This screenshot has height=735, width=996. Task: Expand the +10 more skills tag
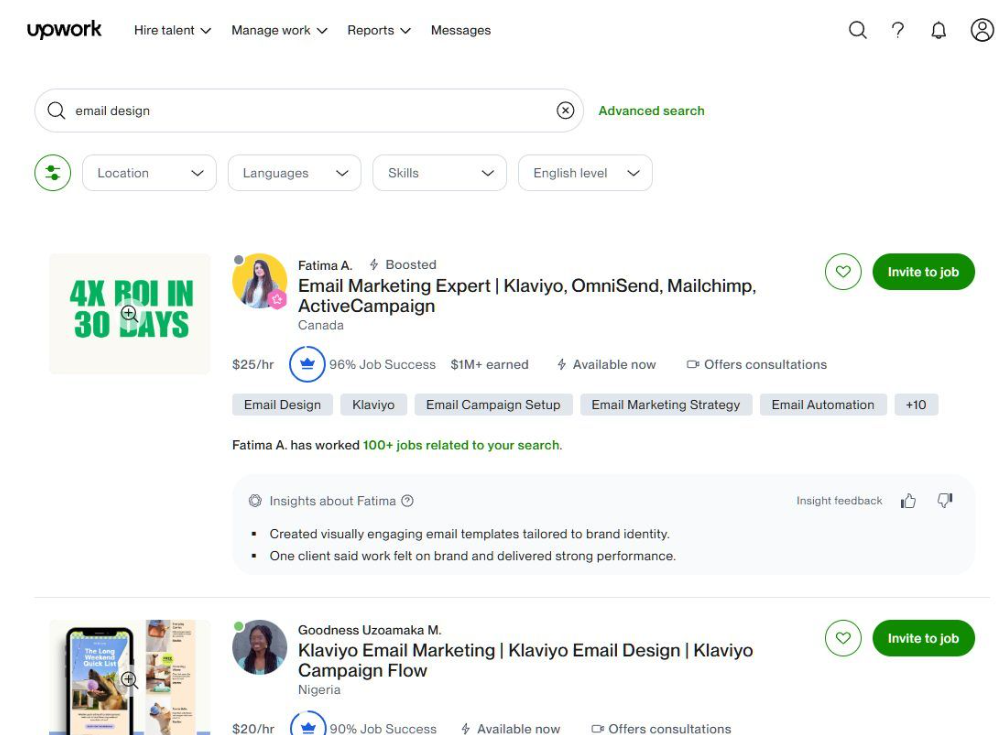pyautogui.click(x=915, y=405)
